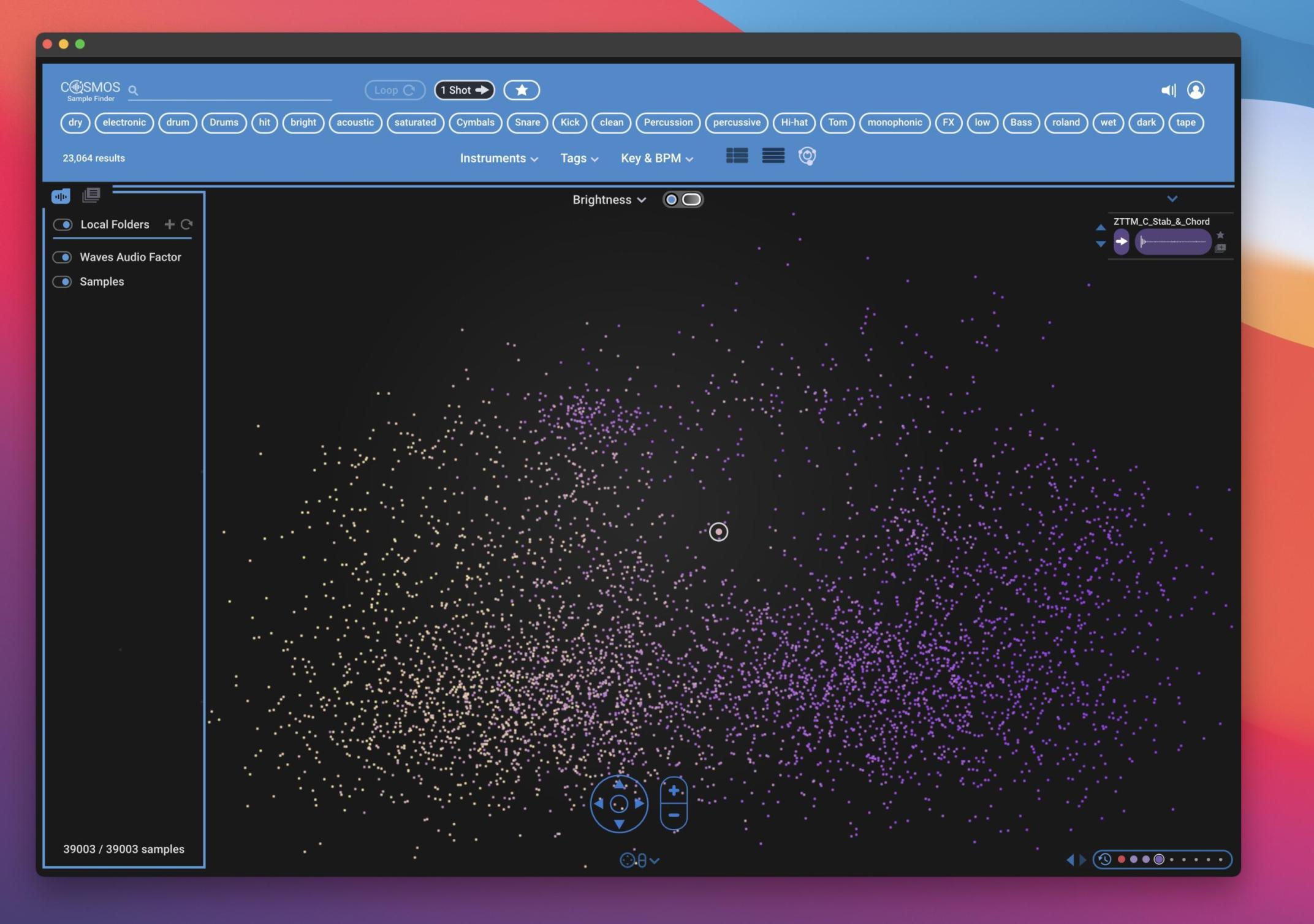Zoom in using the plus control
The image size is (1314, 924).
tap(672, 790)
